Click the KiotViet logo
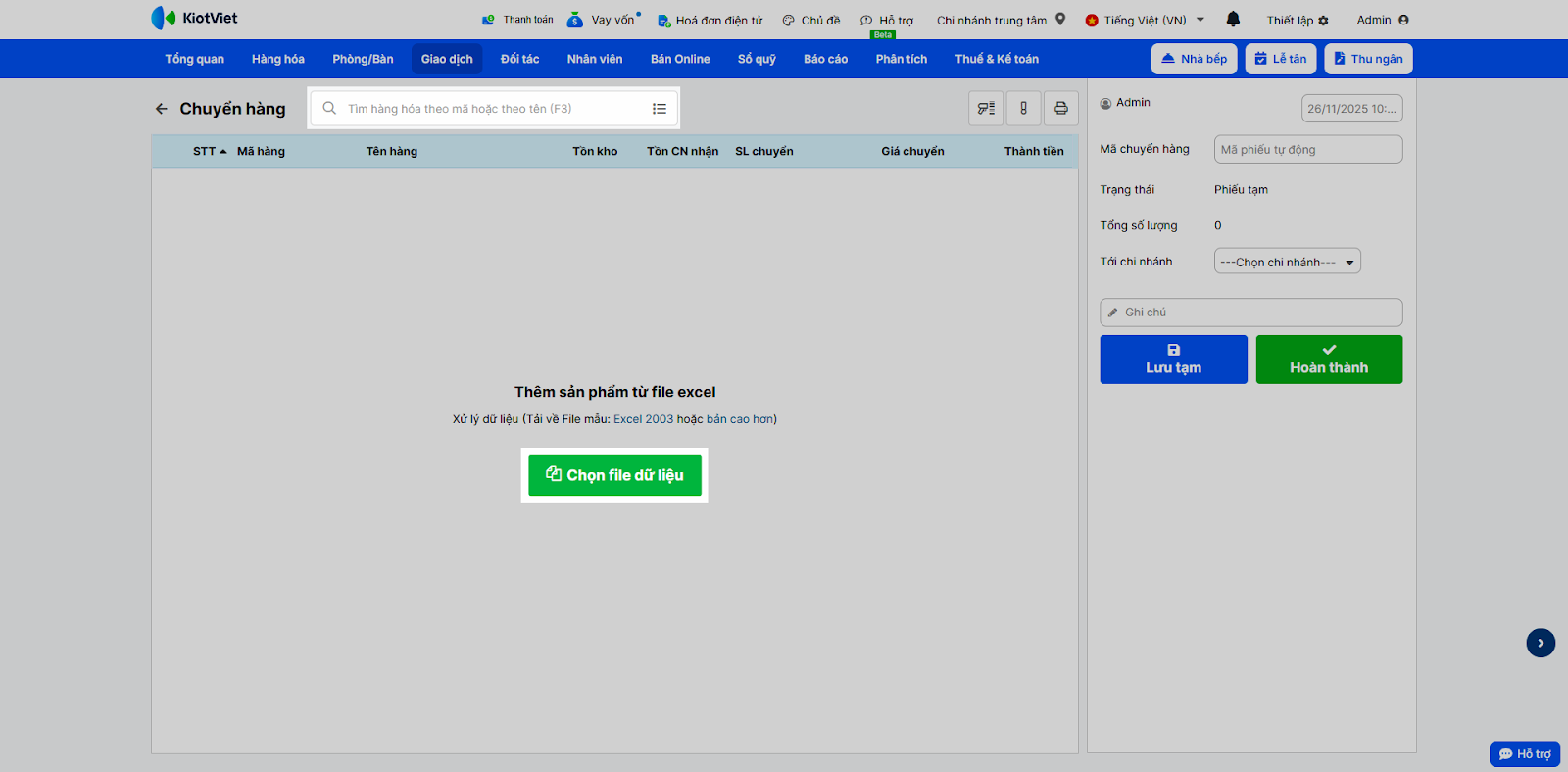This screenshot has height=772, width=1568. click(x=194, y=18)
